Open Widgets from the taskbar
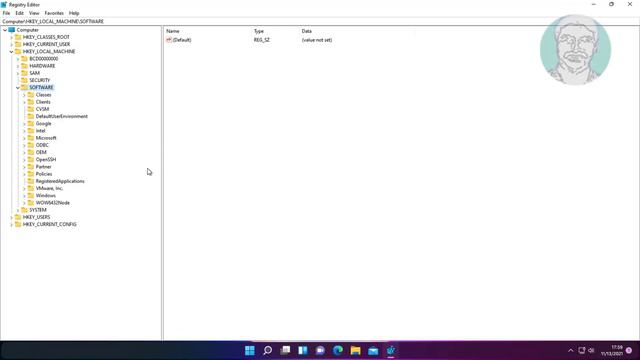This screenshot has height=360, width=640. coord(303,350)
